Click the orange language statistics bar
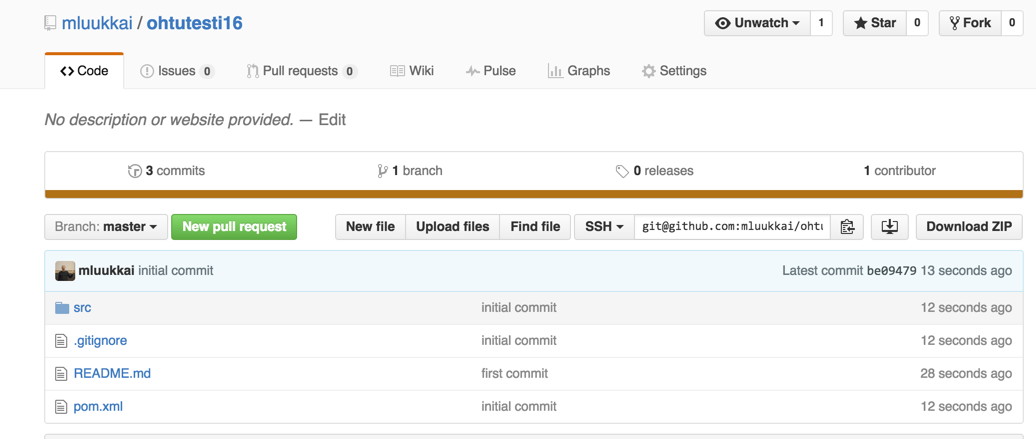This screenshot has height=439, width=1036. coord(534,194)
